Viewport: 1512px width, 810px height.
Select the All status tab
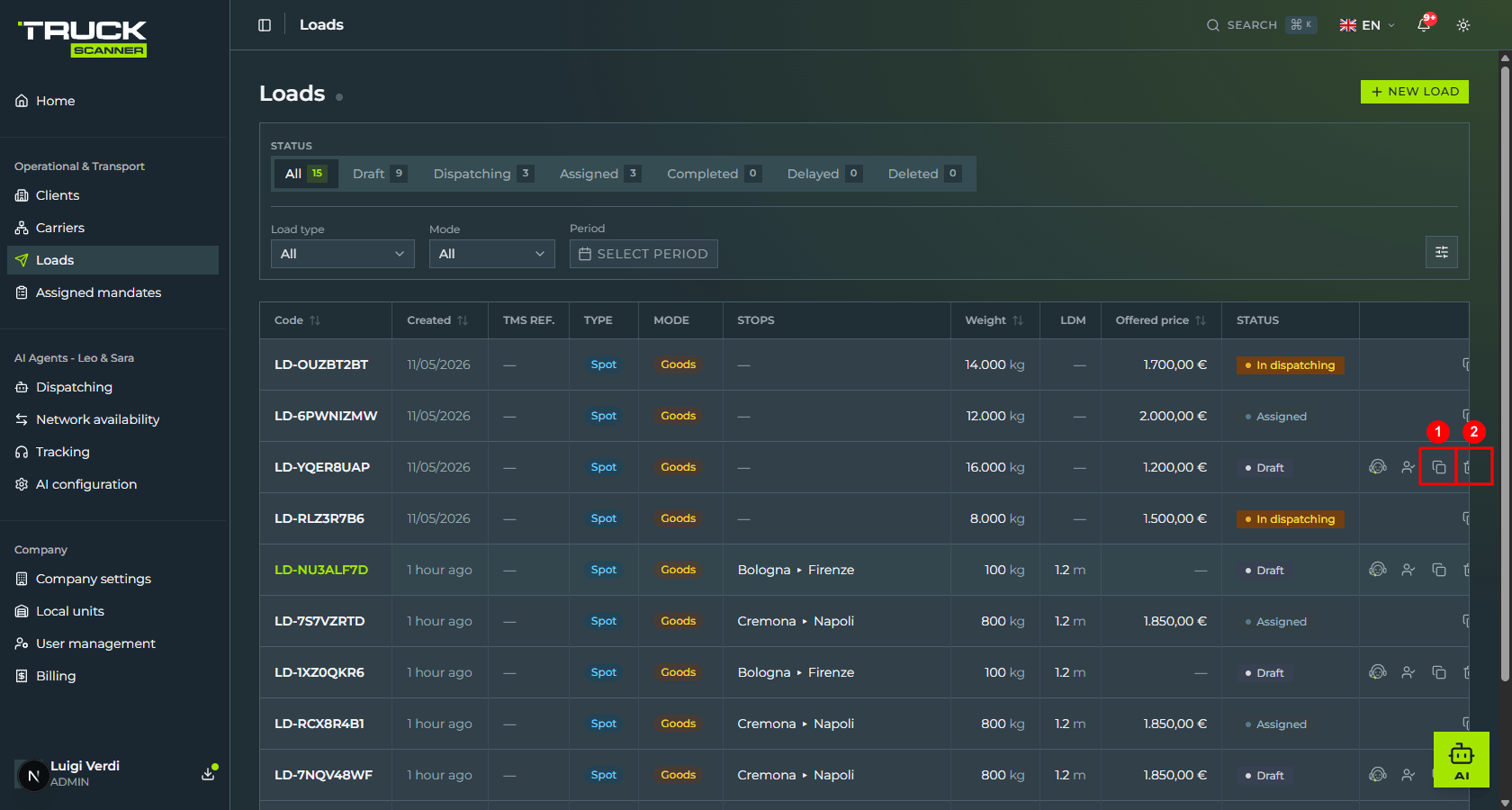tap(306, 174)
